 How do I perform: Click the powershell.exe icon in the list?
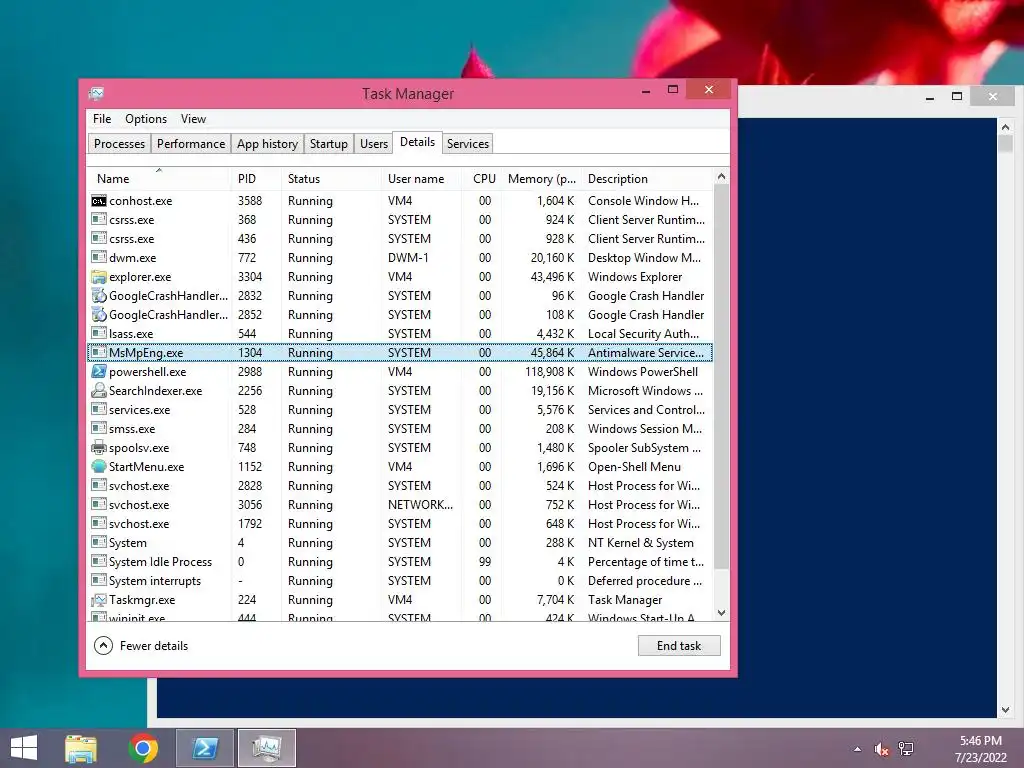99,372
